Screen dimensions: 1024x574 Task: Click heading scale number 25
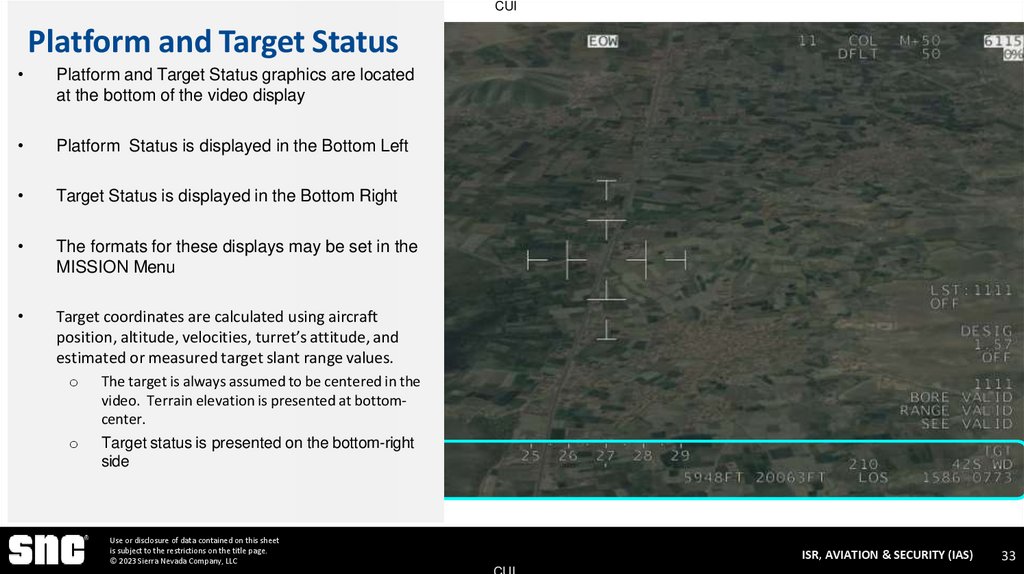pos(530,456)
